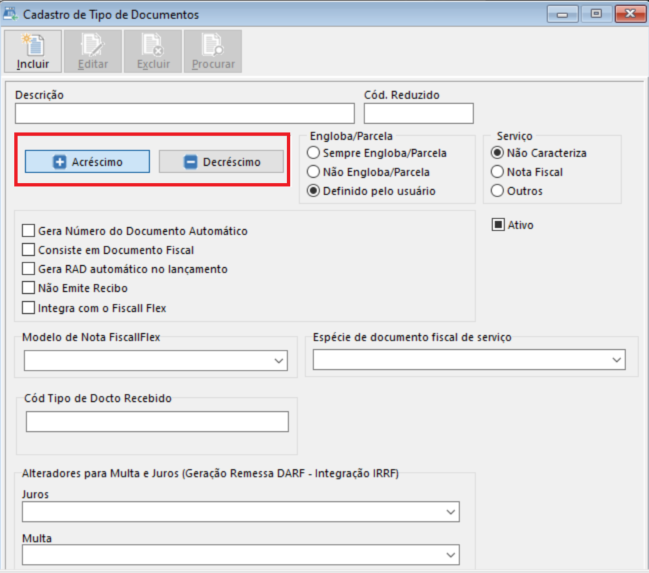Click the Acréscimo button
The image size is (649, 573).
(87, 161)
